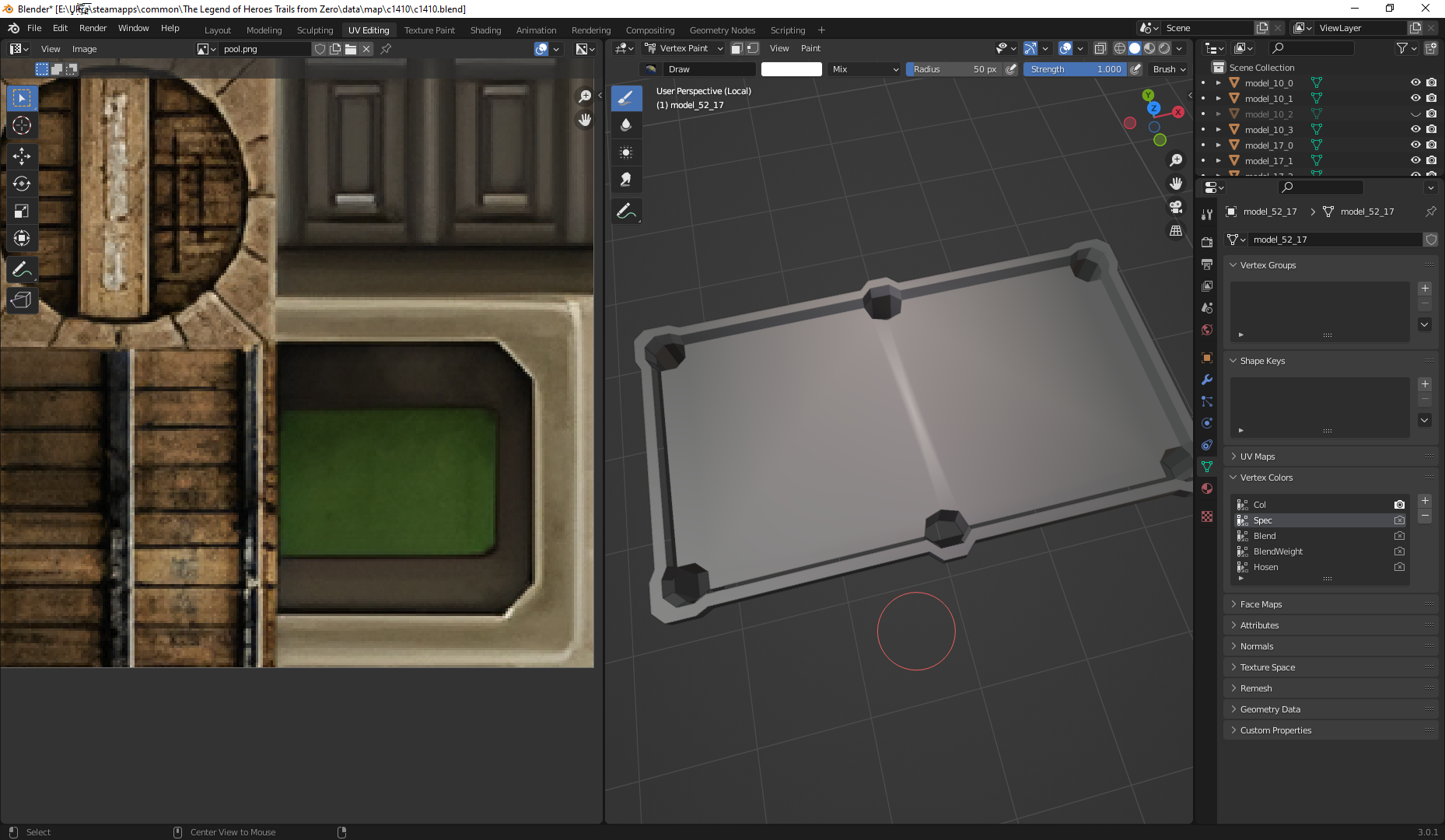Select the Smear vertex paint tool
Viewport: 1445px width, 840px height.
point(626,180)
